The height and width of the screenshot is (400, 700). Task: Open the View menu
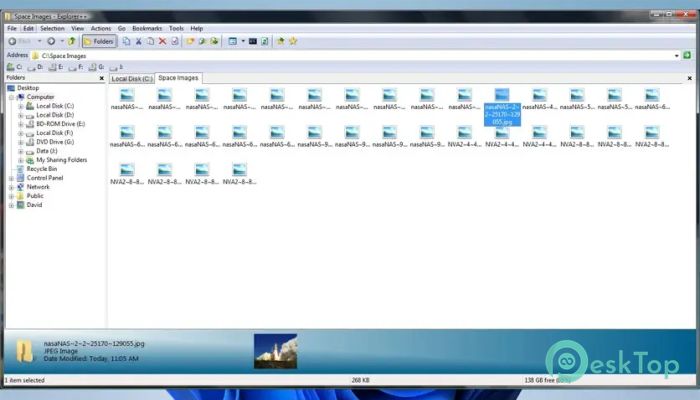coord(78,28)
